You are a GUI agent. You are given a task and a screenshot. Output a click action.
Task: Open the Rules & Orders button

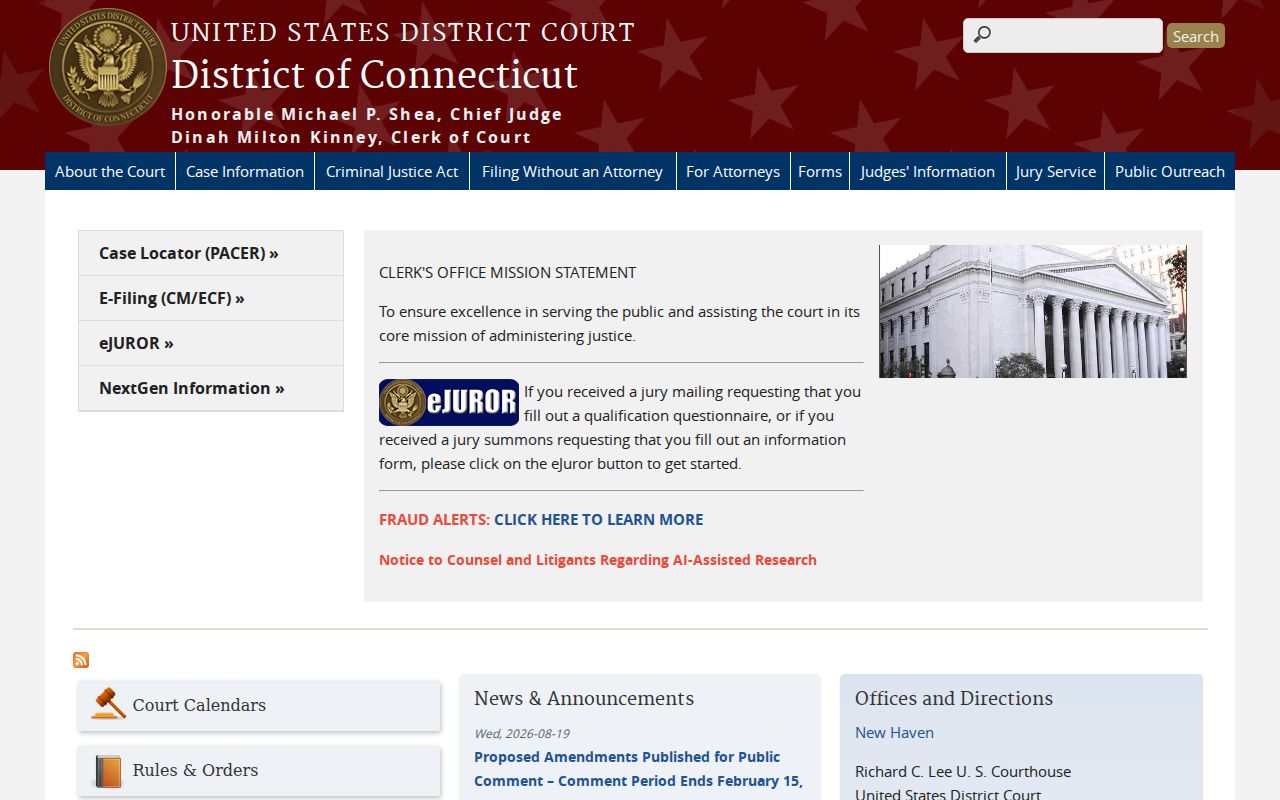(x=259, y=771)
